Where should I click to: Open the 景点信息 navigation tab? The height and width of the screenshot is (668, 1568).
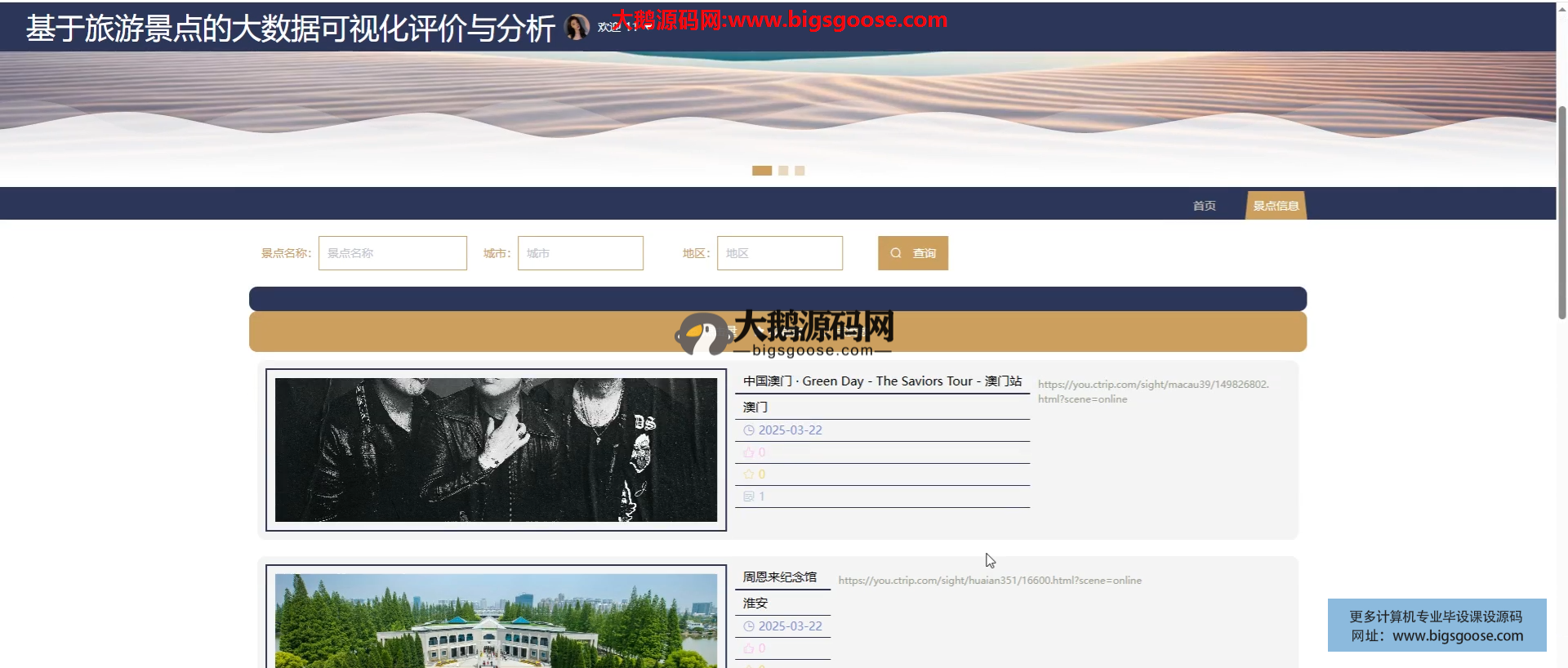[x=1276, y=206]
